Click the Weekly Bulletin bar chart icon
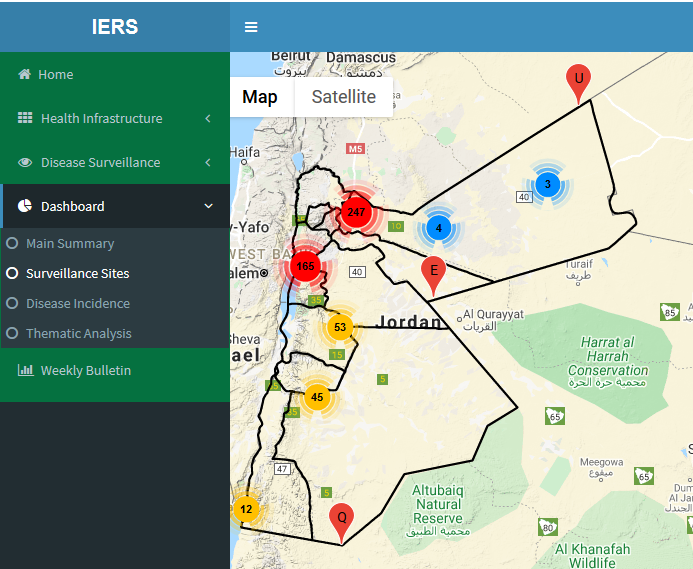693x569 pixels. (x=25, y=370)
